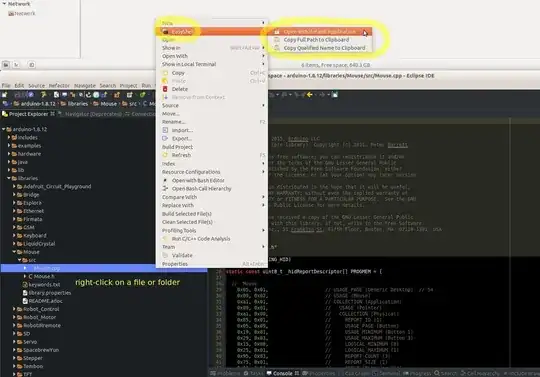Open the Show In submenu
The image size is (540, 377).
point(212,48)
